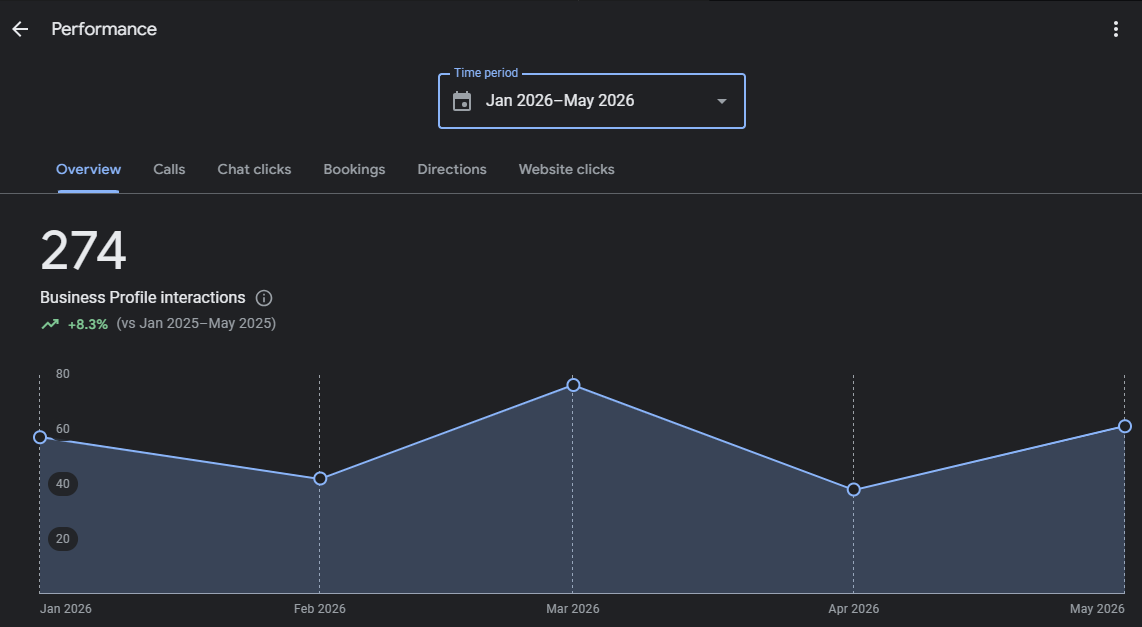Switch to the Bookings tab
Screen dimensions: 1142x627
[x=354, y=169]
